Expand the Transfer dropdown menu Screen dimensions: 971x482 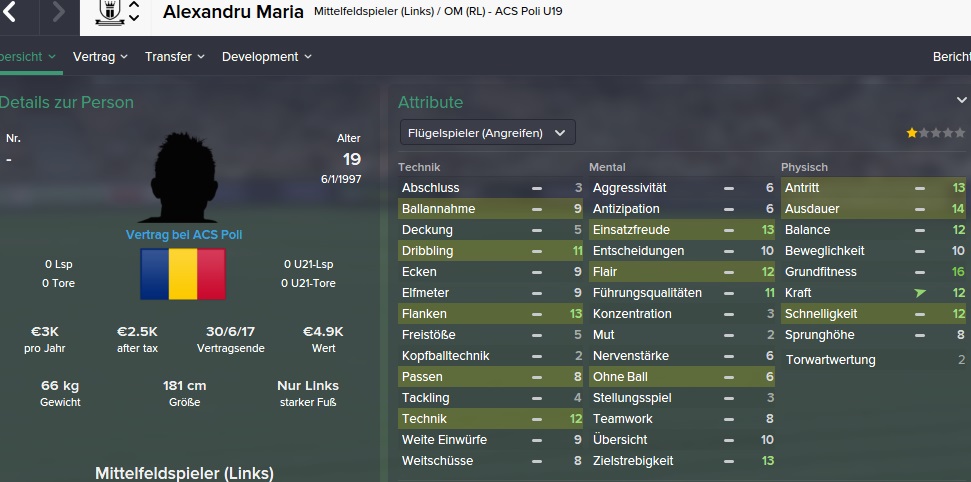[x=174, y=57]
